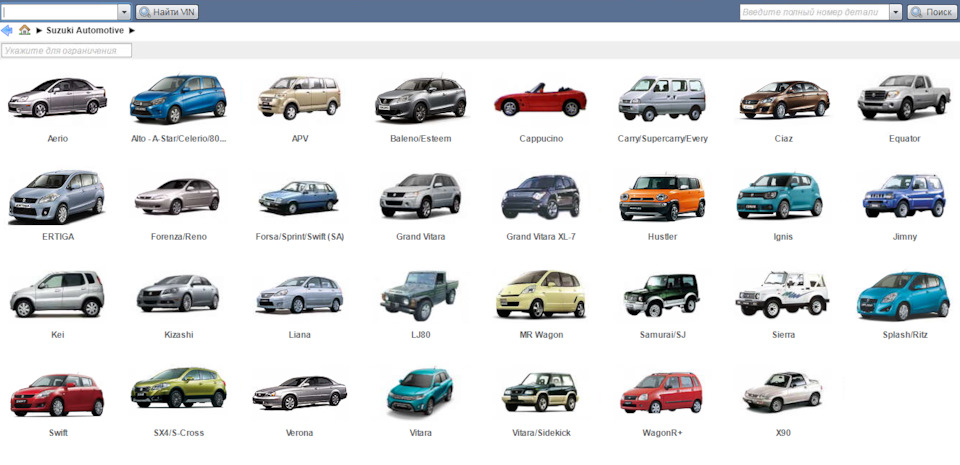Click the MR Wagon label
Image resolution: width=960 pixels, height=465 pixels.
coord(541,335)
